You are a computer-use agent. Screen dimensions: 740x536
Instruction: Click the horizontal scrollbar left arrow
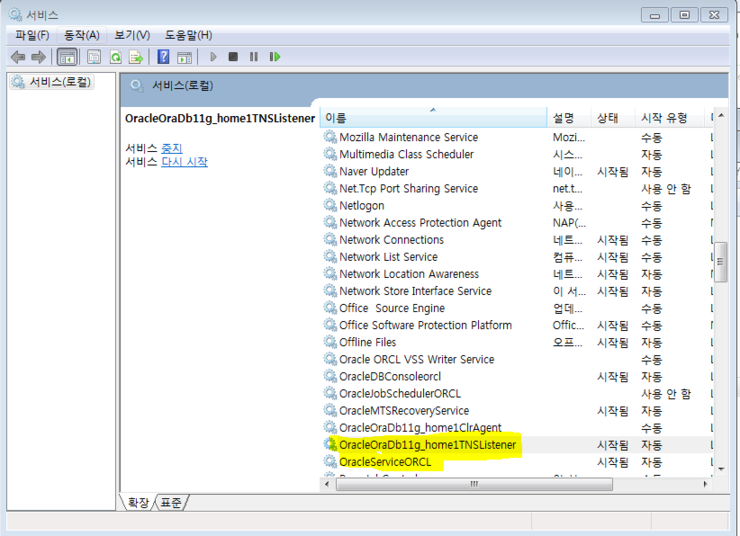pos(327,484)
